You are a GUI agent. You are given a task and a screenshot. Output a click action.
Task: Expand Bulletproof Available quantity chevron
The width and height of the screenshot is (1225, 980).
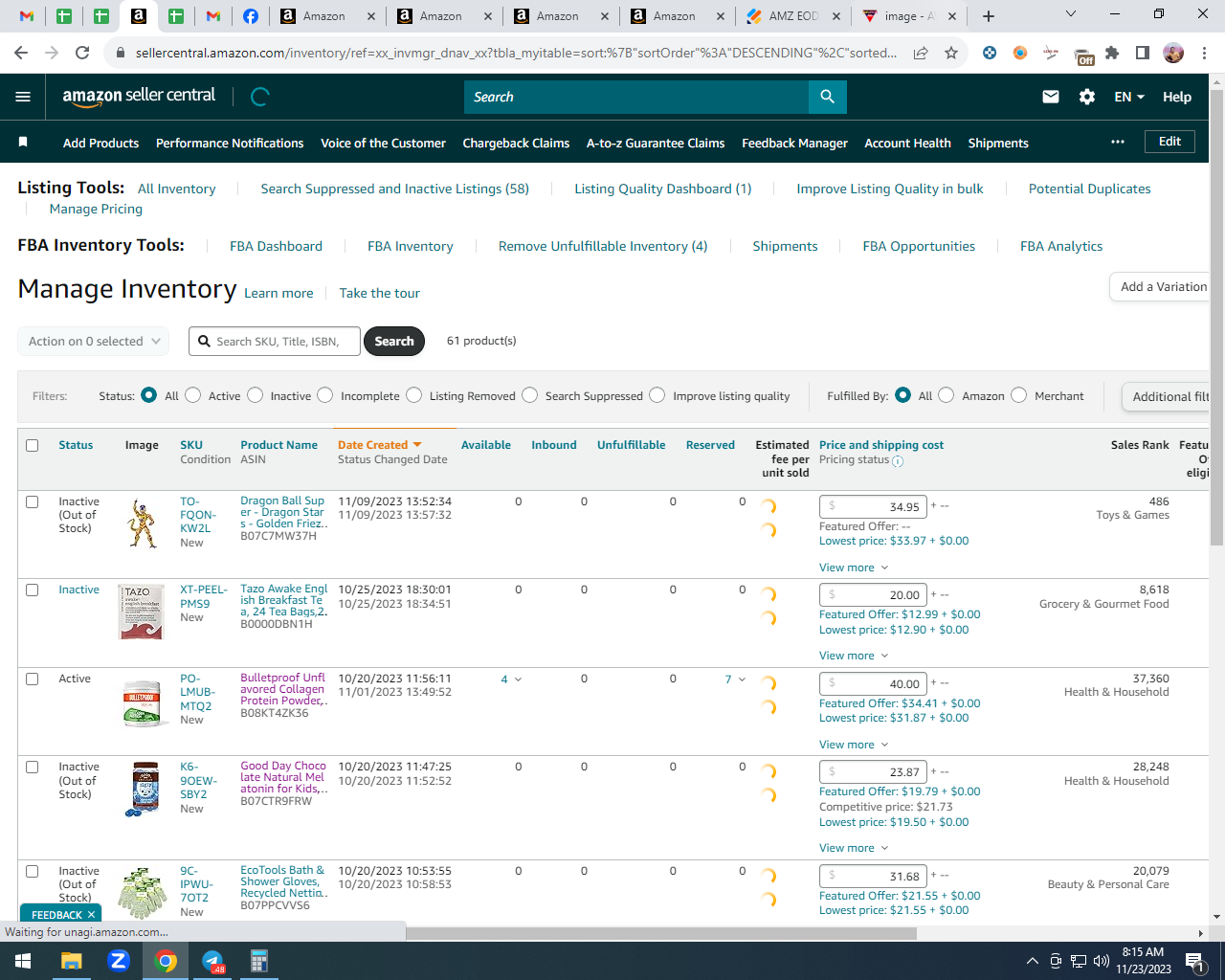pos(519,679)
